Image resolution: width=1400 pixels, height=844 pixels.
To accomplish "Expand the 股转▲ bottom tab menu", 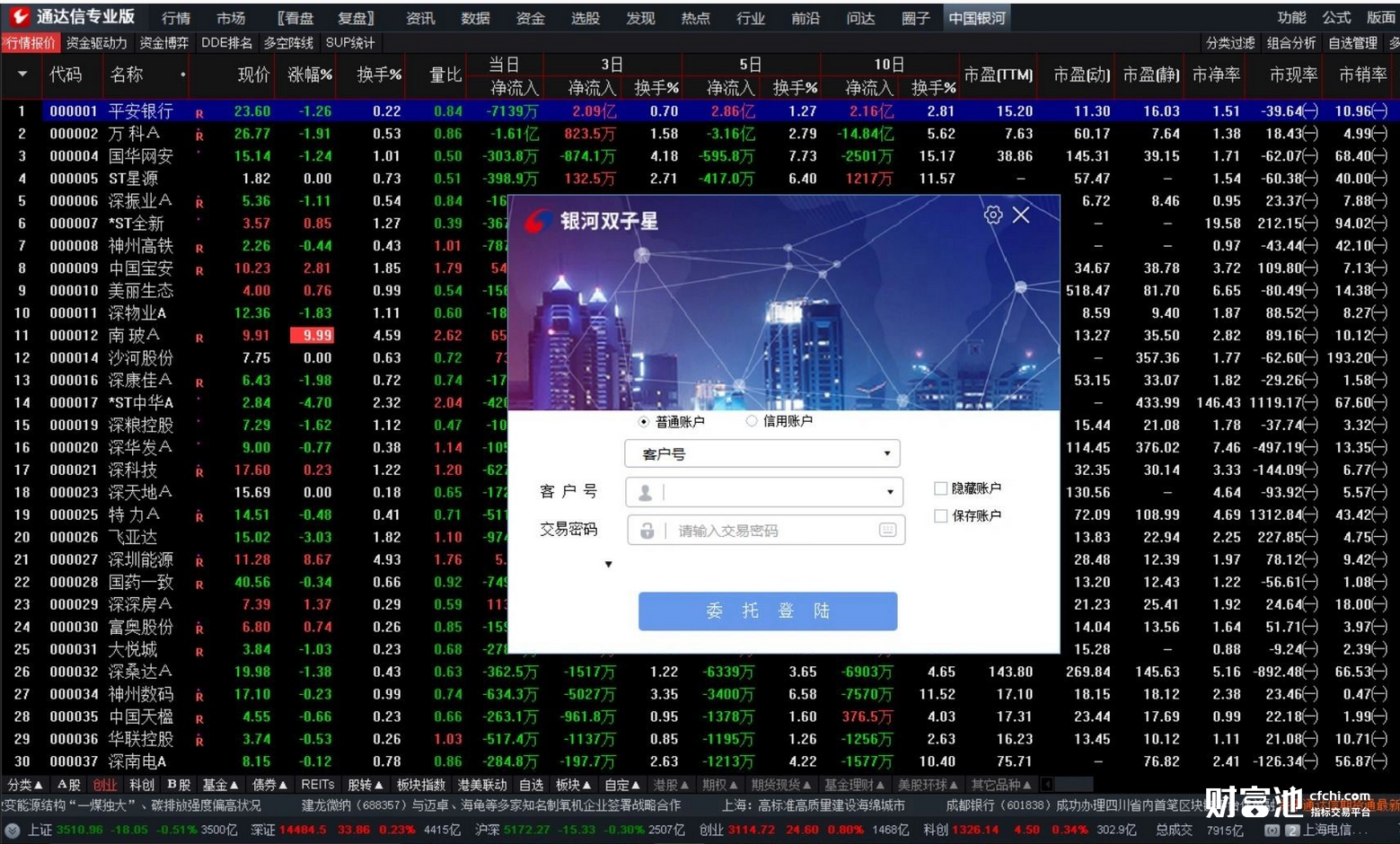I will point(366,785).
